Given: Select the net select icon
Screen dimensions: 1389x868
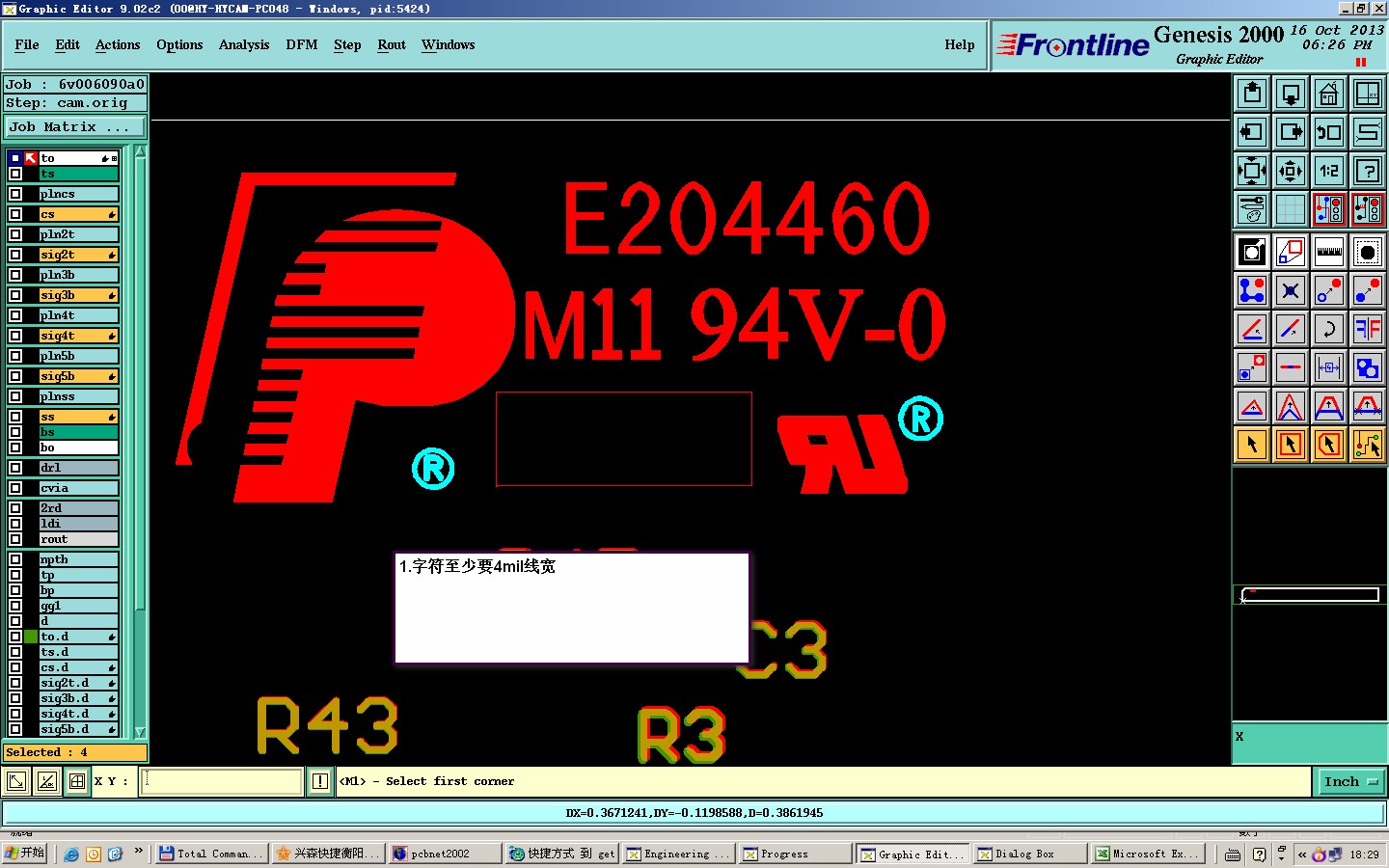Looking at the screenshot, I should pos(1368,445).
